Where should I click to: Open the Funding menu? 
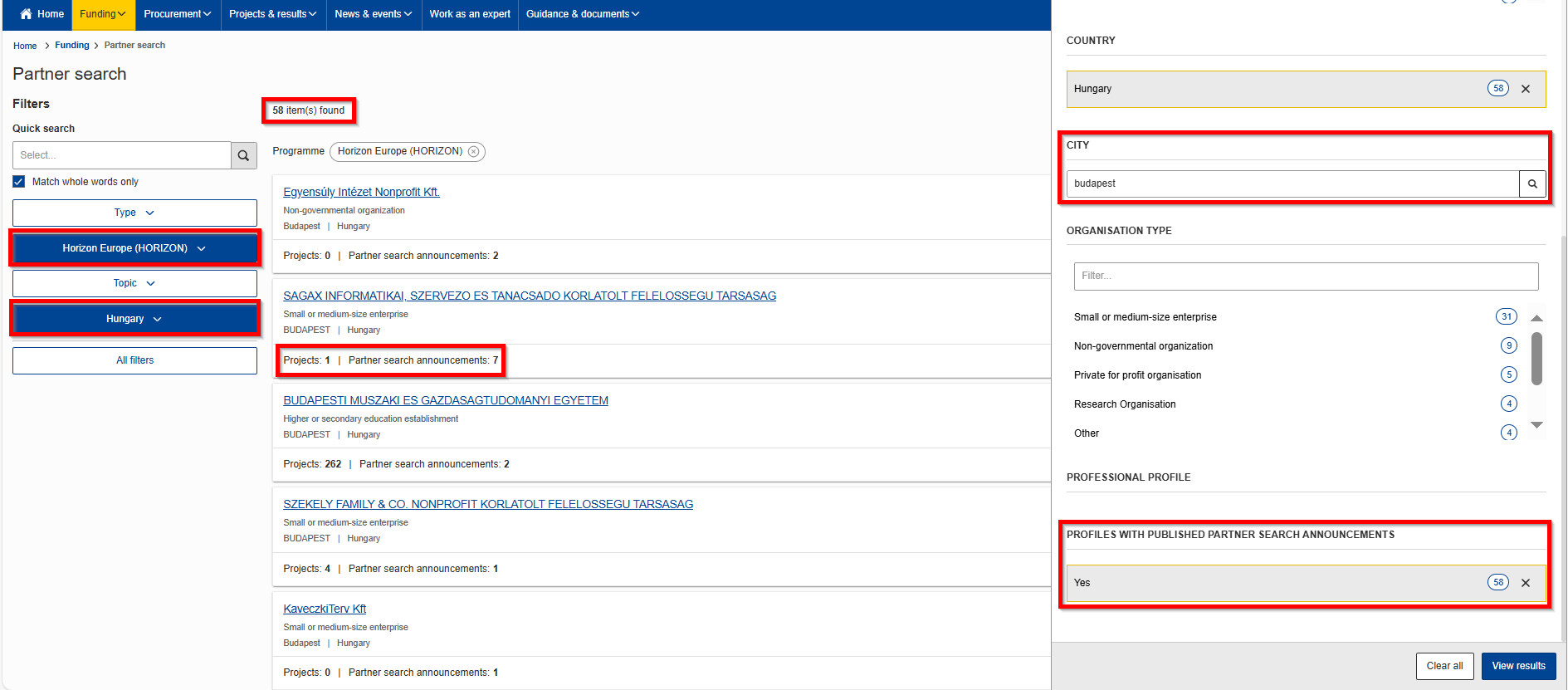click(103, 14)
